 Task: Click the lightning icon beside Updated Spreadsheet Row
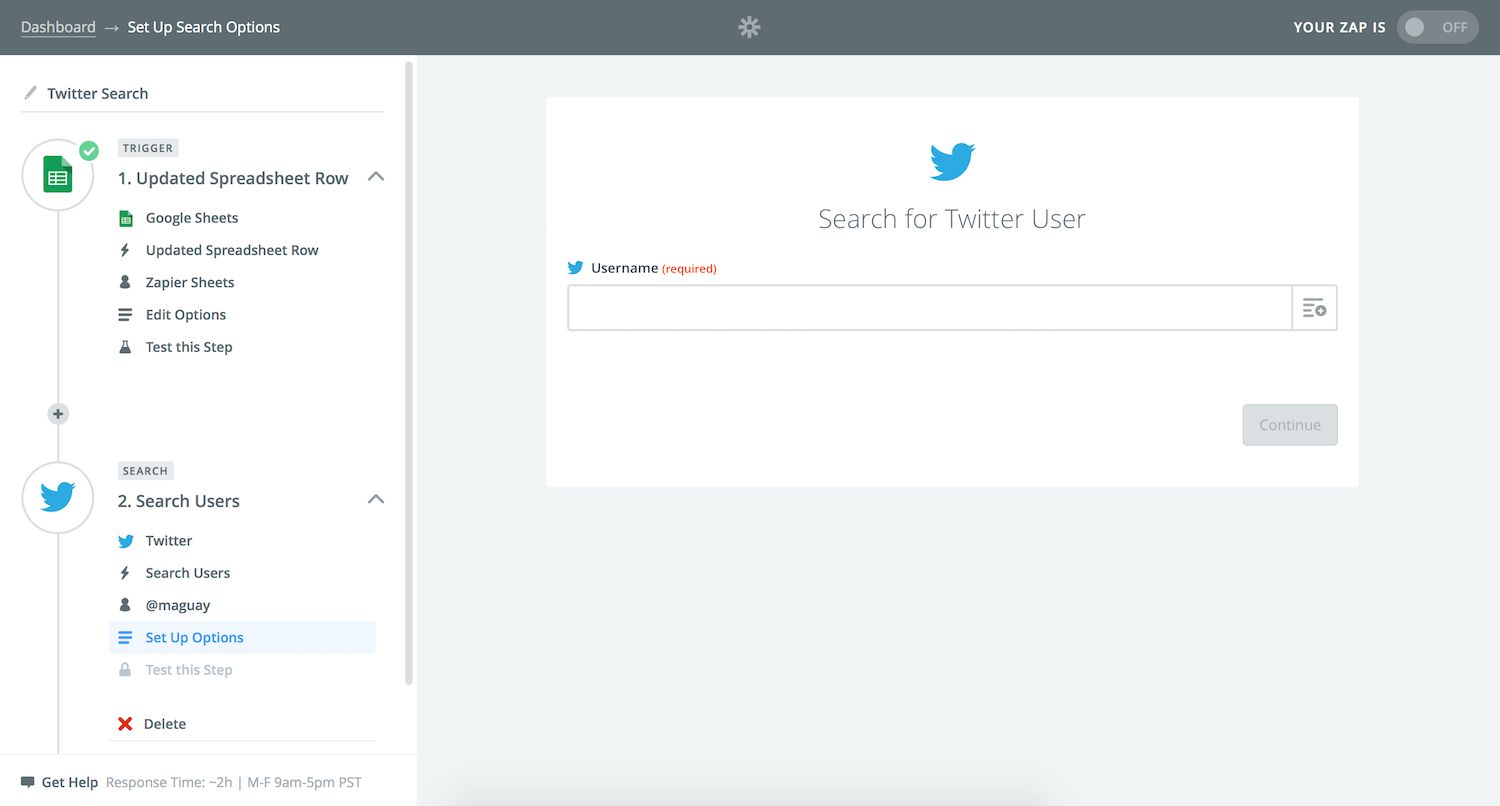pyautogui.click(x=125, y=250)
